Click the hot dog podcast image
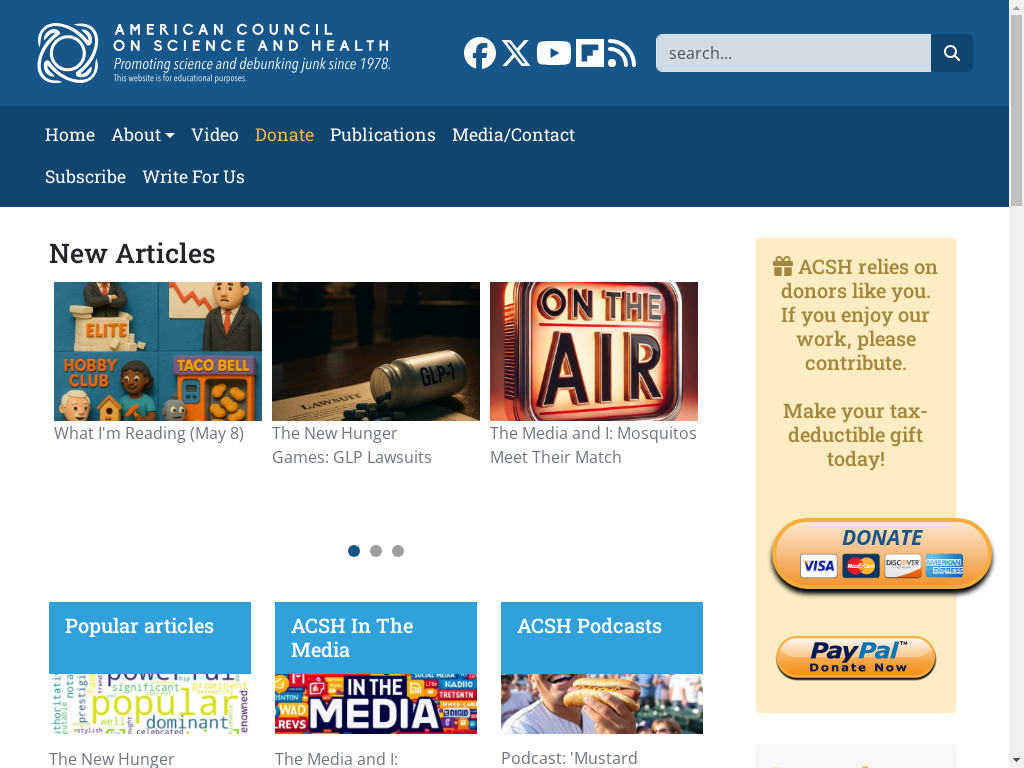Image resolution: width=1024 pixels, height=768 pixels. coord(602,704)
